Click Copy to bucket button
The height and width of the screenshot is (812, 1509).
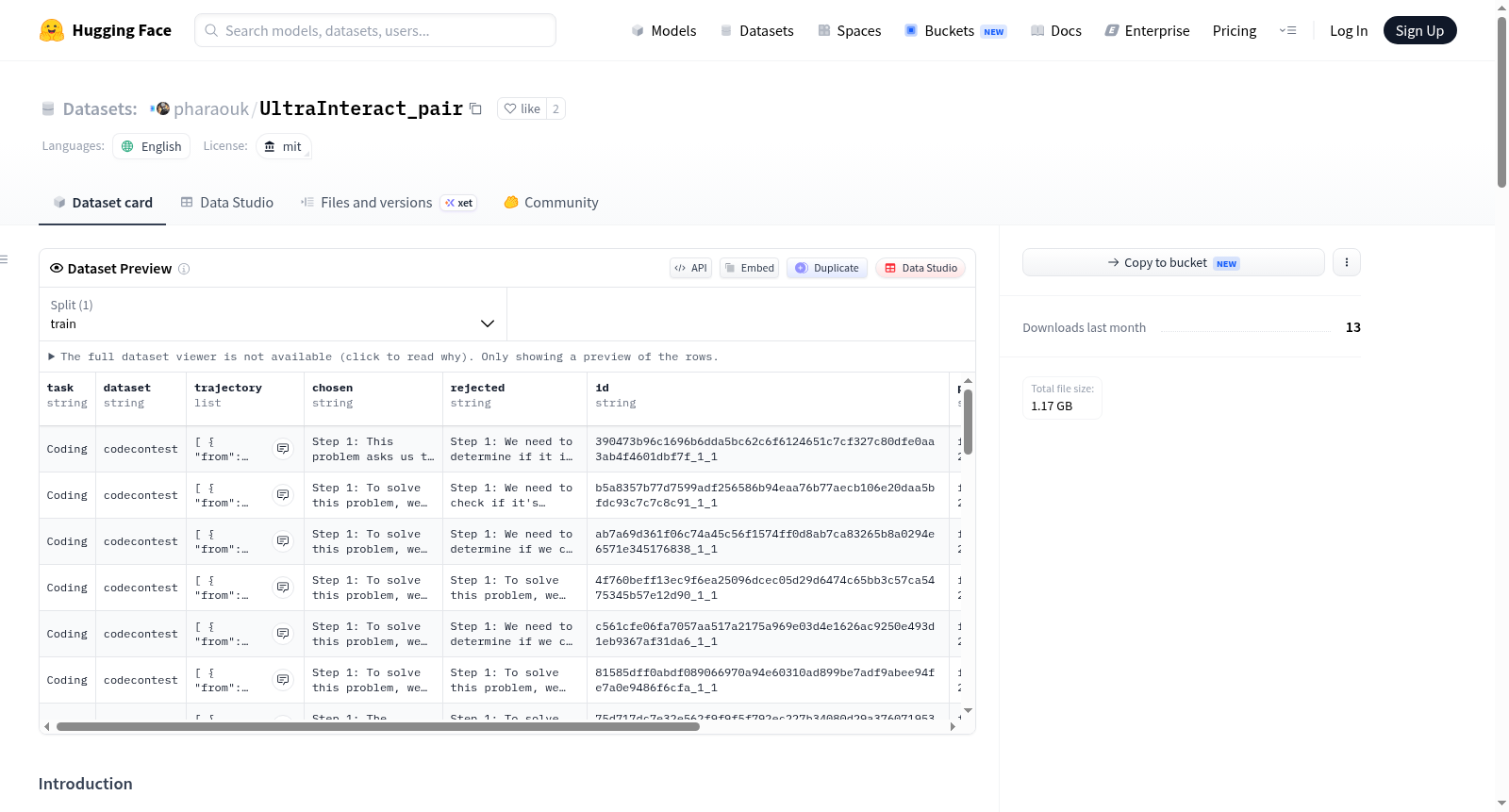1173,263
